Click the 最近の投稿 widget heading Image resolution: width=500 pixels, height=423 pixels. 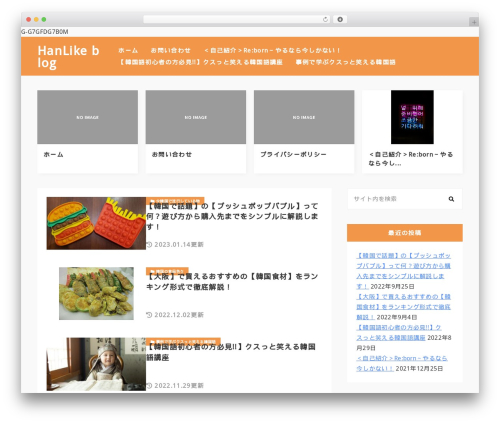(x=405, y=233)
